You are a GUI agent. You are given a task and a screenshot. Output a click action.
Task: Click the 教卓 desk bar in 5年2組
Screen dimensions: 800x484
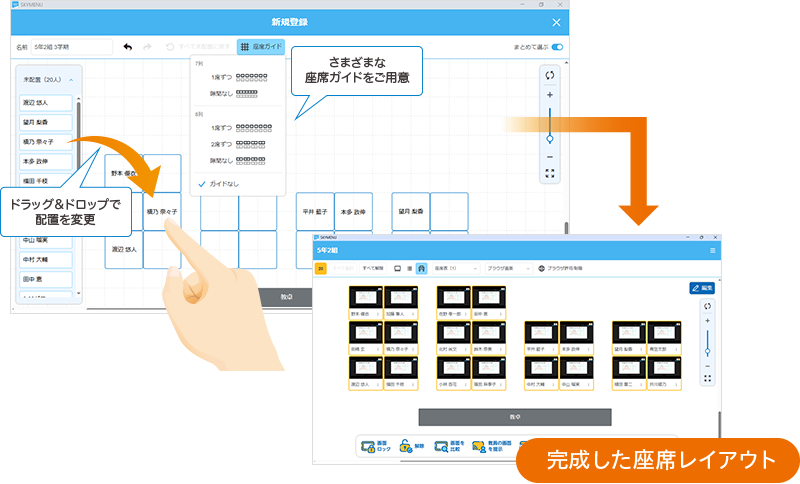pyautogui.click(x=515, y=417)
